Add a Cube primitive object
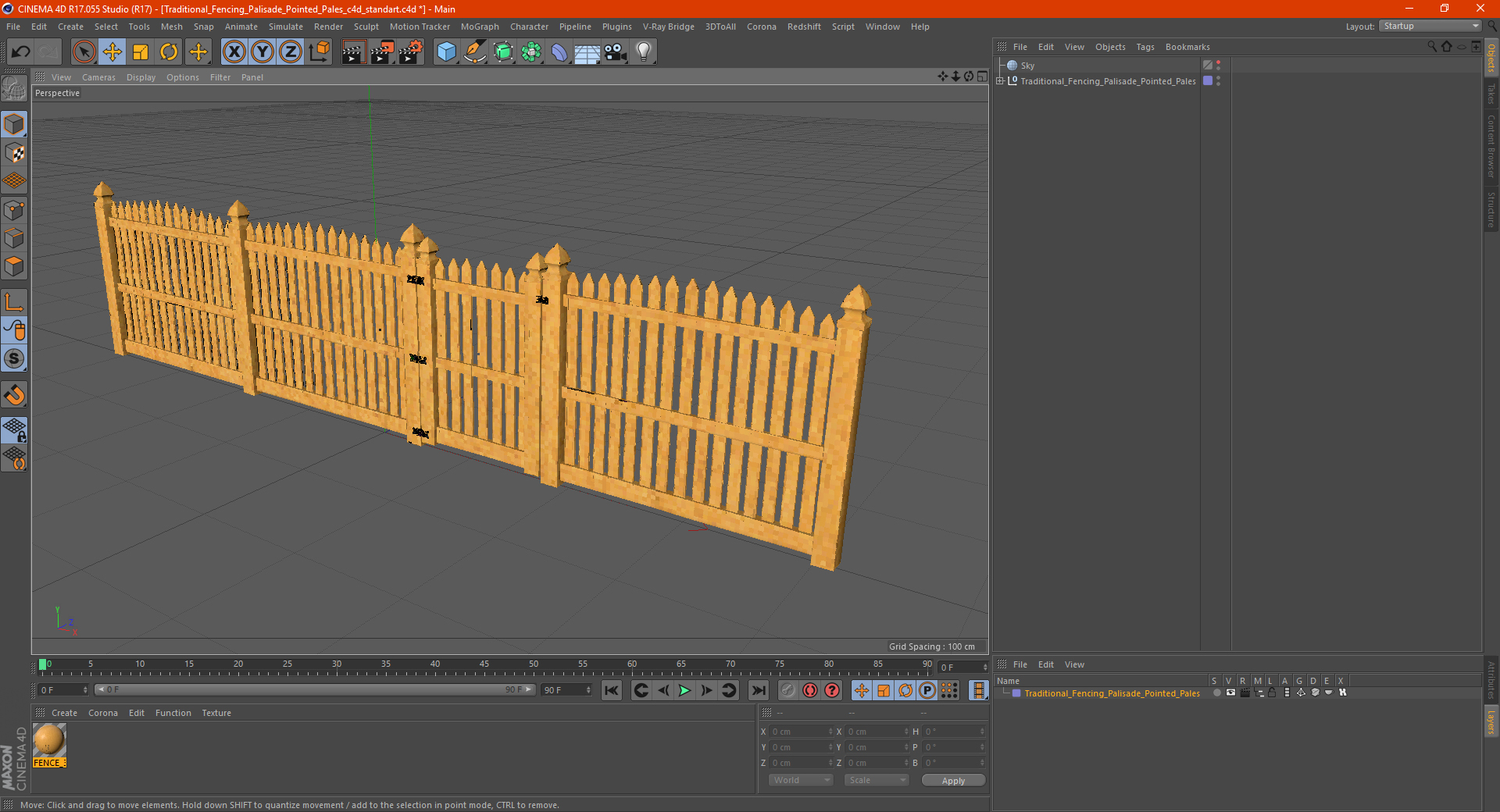1500x812 pixels. [446, 52]
